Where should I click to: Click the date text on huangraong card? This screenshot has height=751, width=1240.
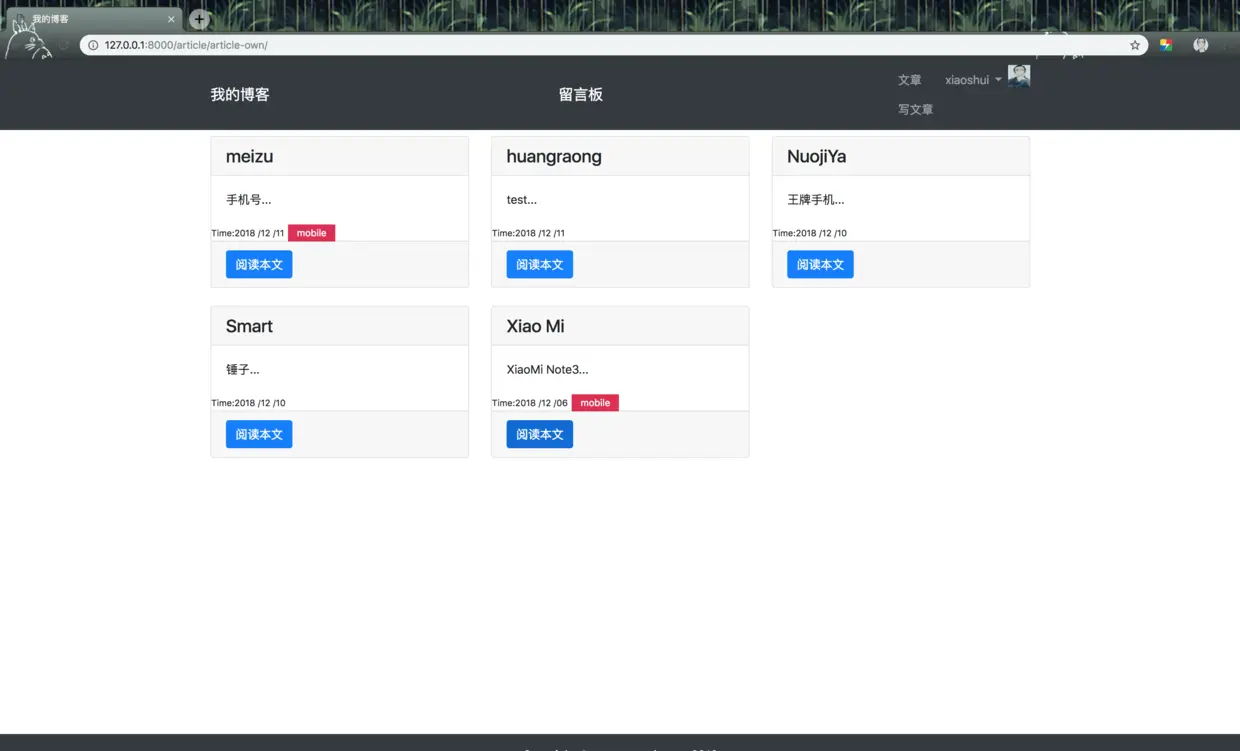click(529, 233)
